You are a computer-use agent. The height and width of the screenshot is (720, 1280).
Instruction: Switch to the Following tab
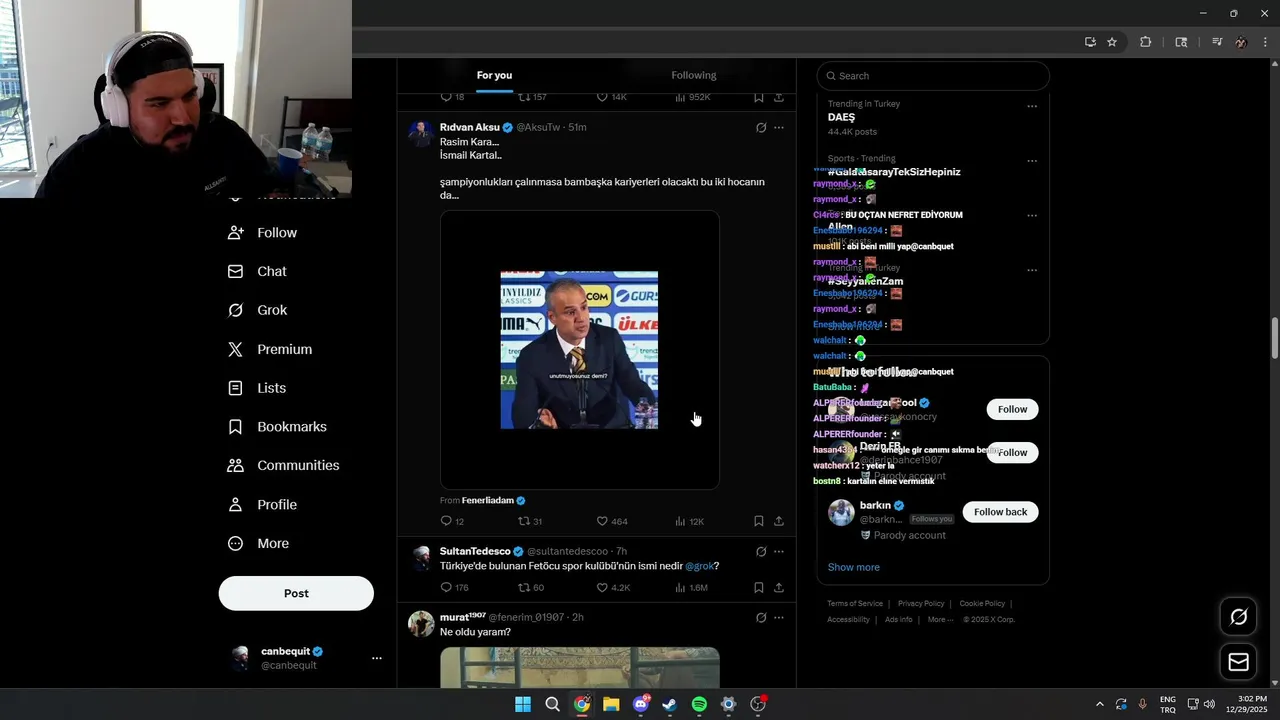[x=694, y=76]
